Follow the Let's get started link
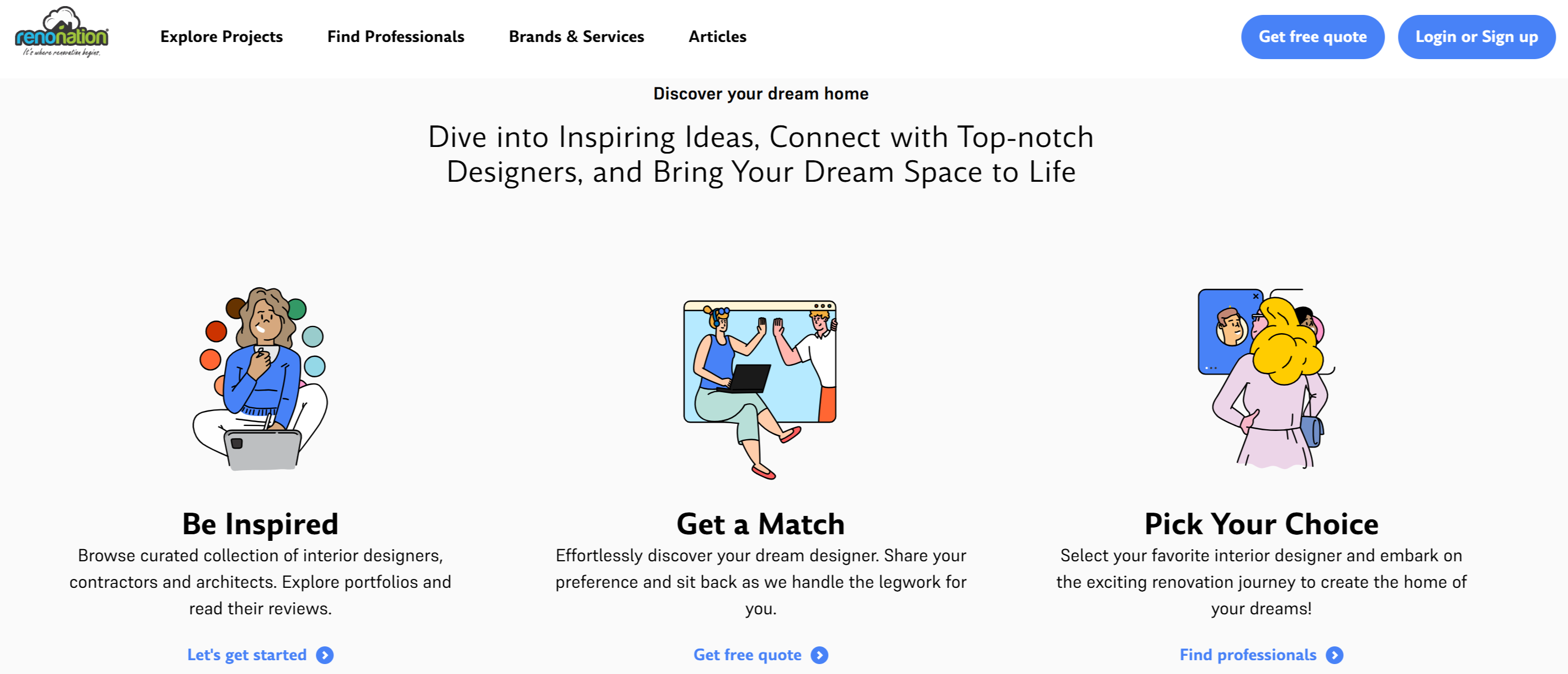Screen dimensions: 1568x674 (247, 655)
